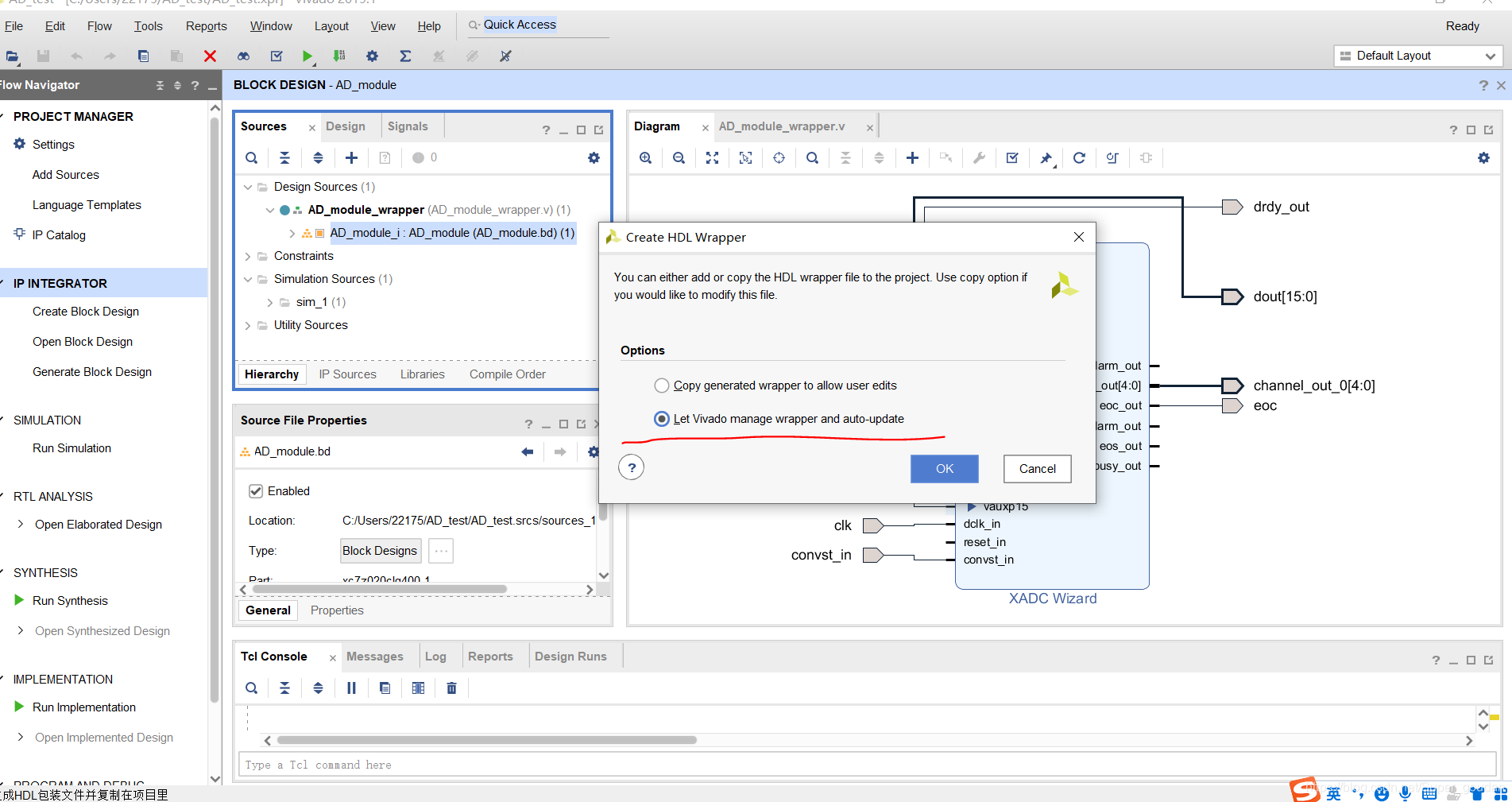Open IP Catalog
Viewport: 1512px width, 802px height.
coord(59,235)
